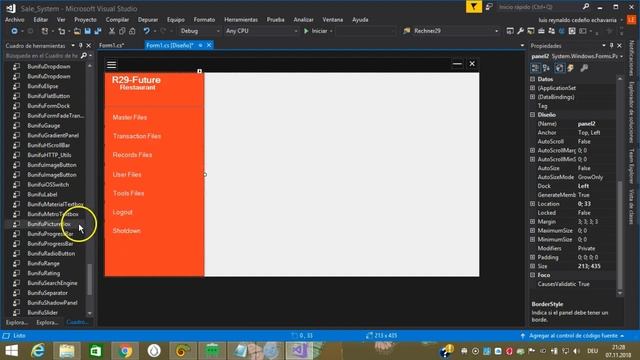This screenshot has width=640, height=360.
Task: Pin the Propiedades panel
Action: pyautogui.click(x=611, y=46)
